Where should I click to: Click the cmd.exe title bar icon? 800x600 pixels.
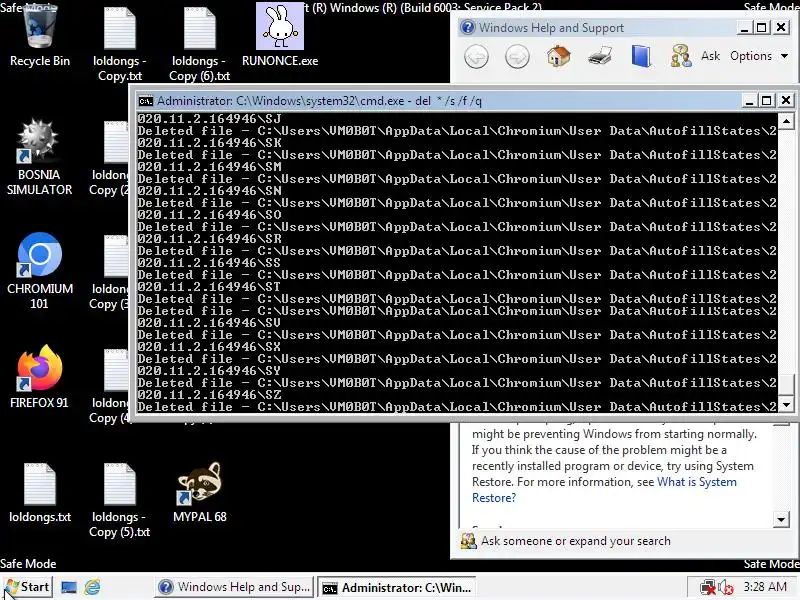[145, 101]
